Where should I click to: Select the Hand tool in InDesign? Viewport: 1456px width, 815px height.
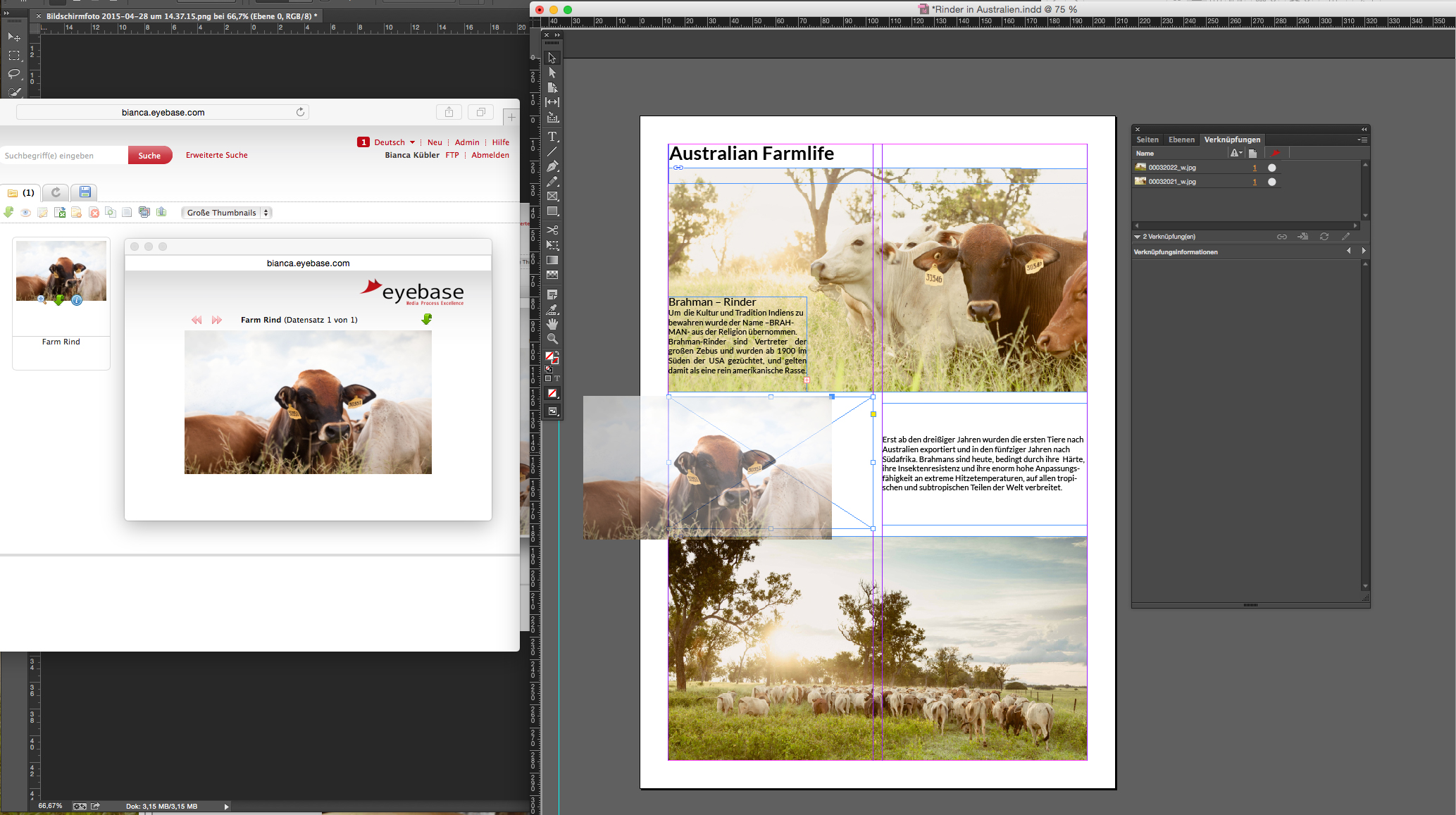pyautogui.click(x=552, y=324)
